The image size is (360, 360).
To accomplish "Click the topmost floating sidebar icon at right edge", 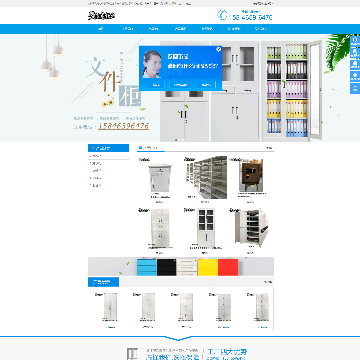I will tap(355, 41).
